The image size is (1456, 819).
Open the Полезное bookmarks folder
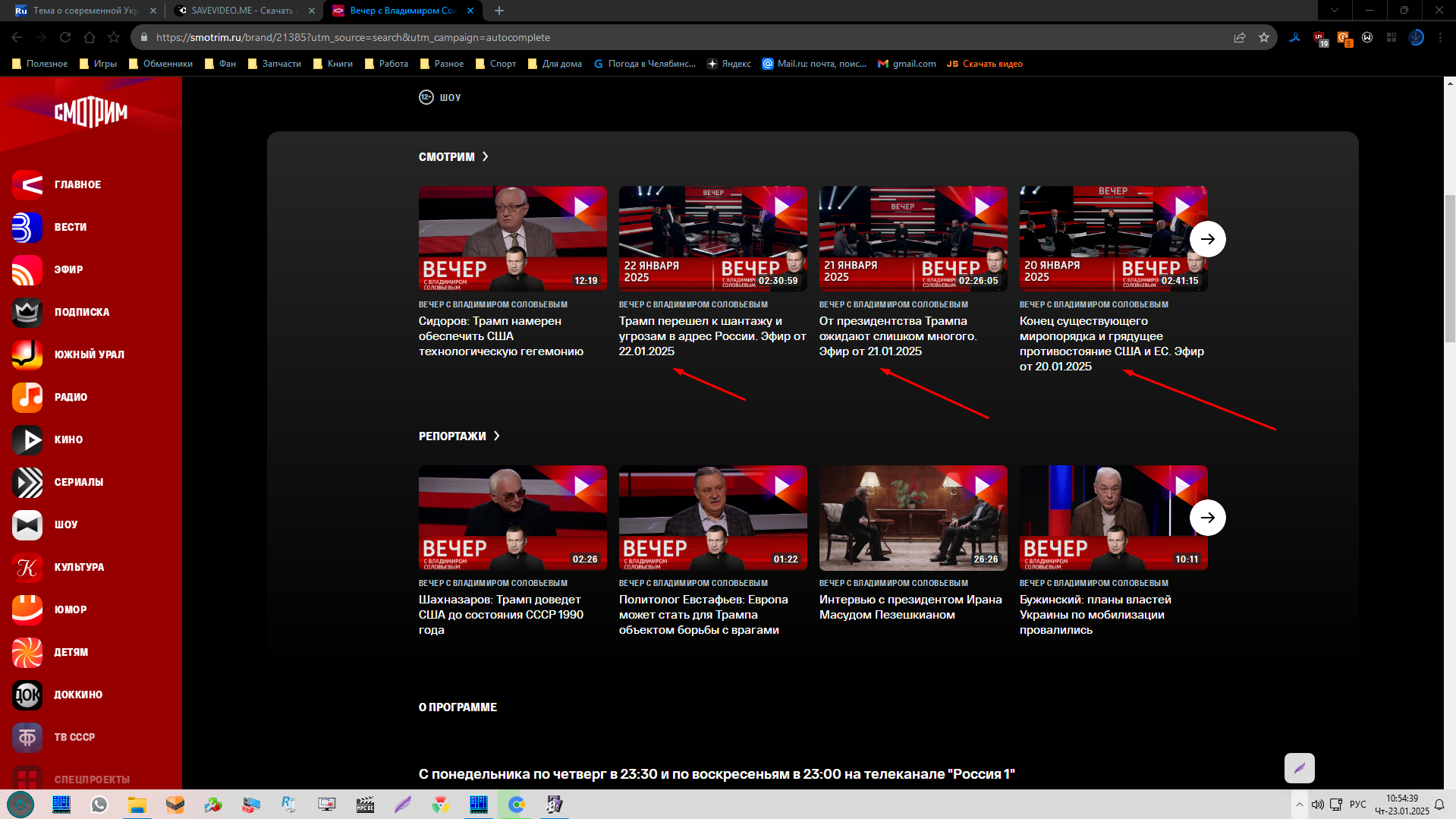pyautogui.click(x=40, y=64)
